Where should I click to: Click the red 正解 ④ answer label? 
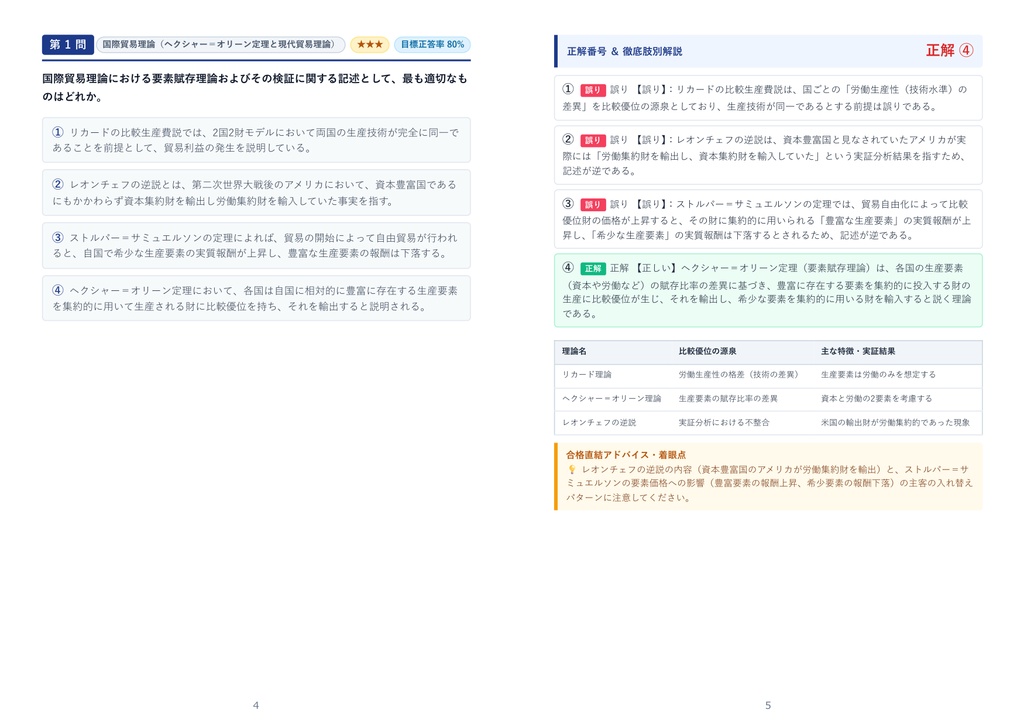point(950,50)
